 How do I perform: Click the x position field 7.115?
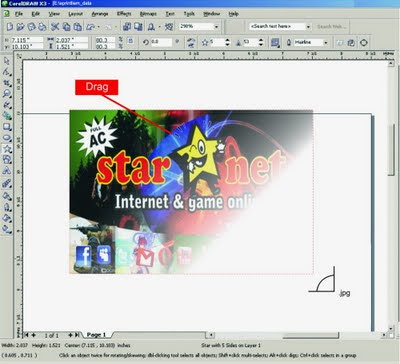tap(27, 40)
